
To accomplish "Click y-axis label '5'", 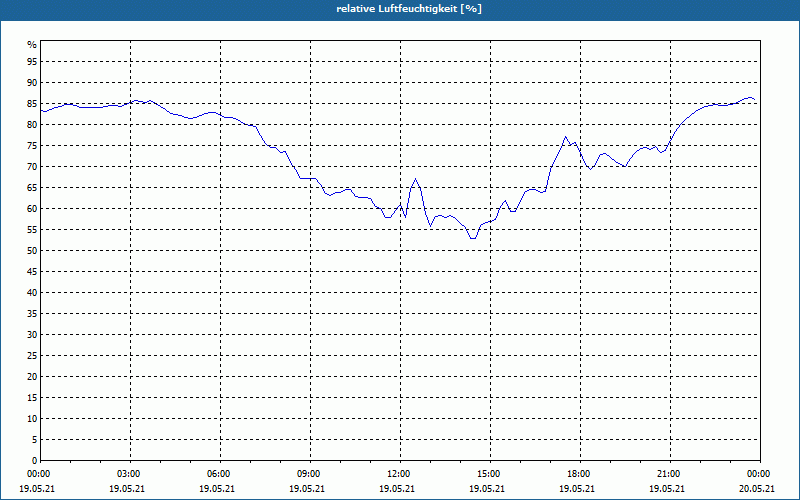I will [35, 440].
